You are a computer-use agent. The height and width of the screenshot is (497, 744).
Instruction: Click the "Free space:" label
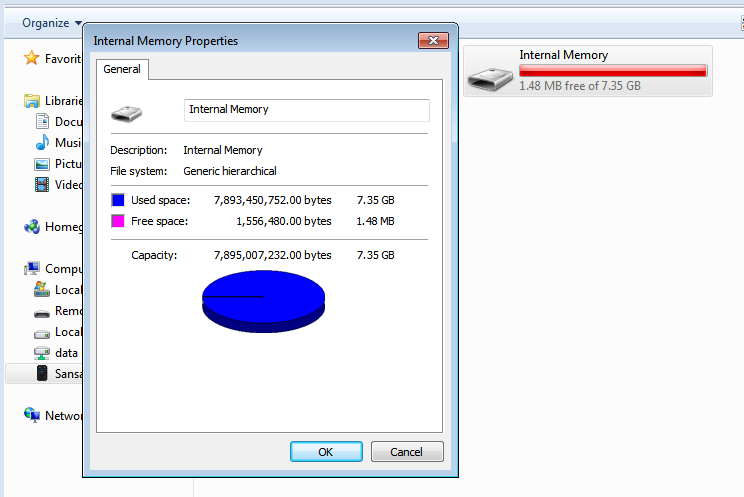pyautogui.click(x=159, y=221)
